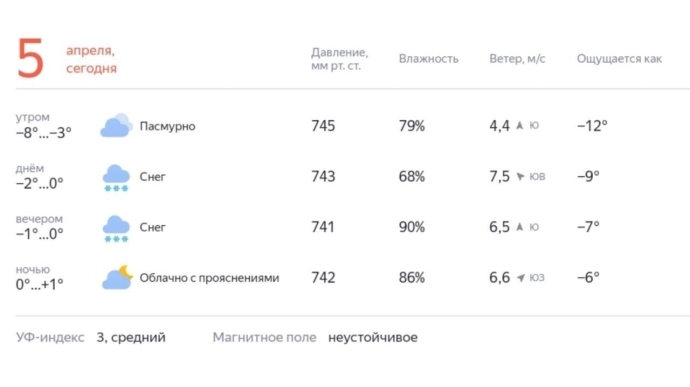Click the 'Магнитное поле' label
The image size is (690, 387).
[264, 338]
